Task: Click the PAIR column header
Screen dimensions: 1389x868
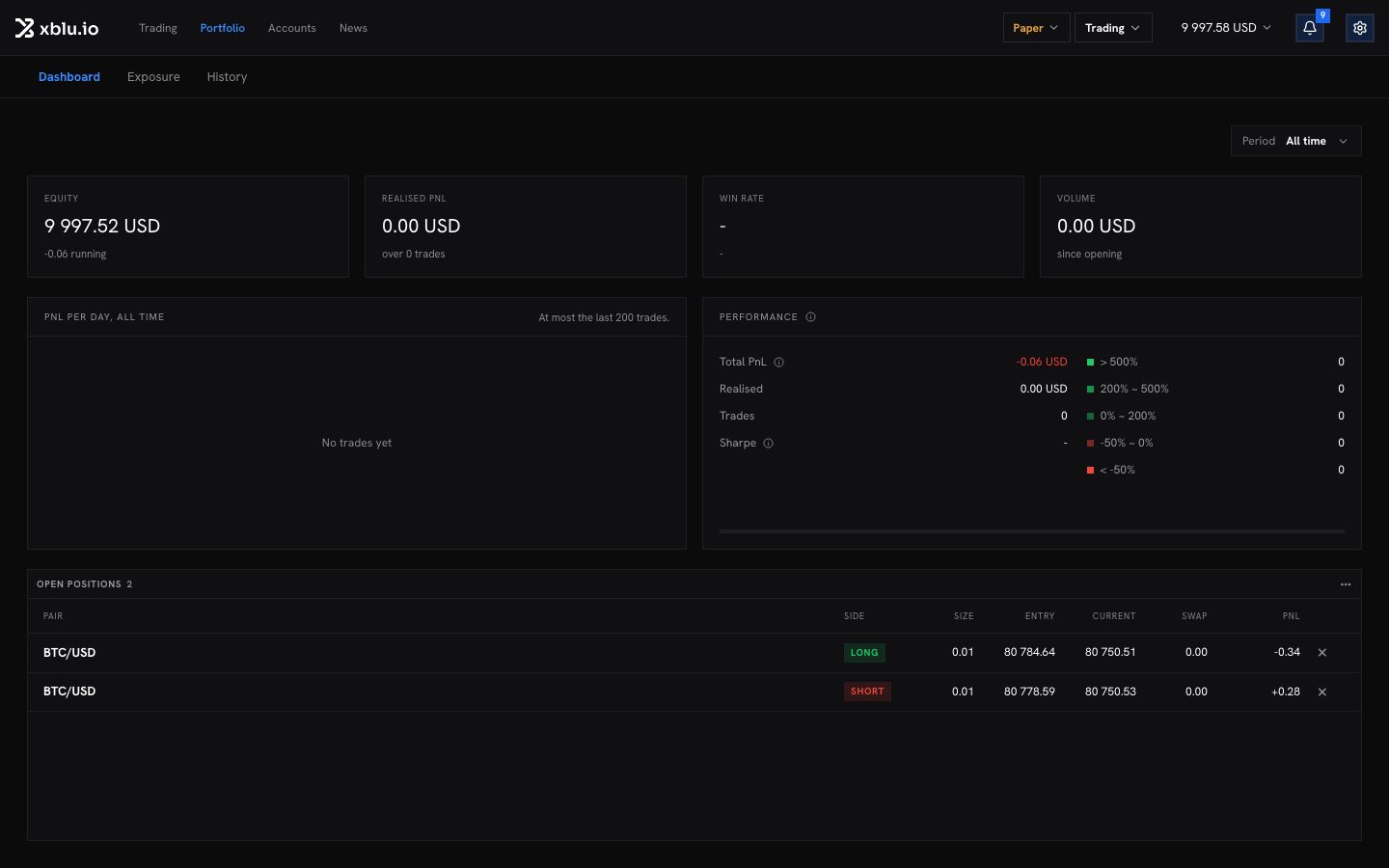Action: pos(53,616)
